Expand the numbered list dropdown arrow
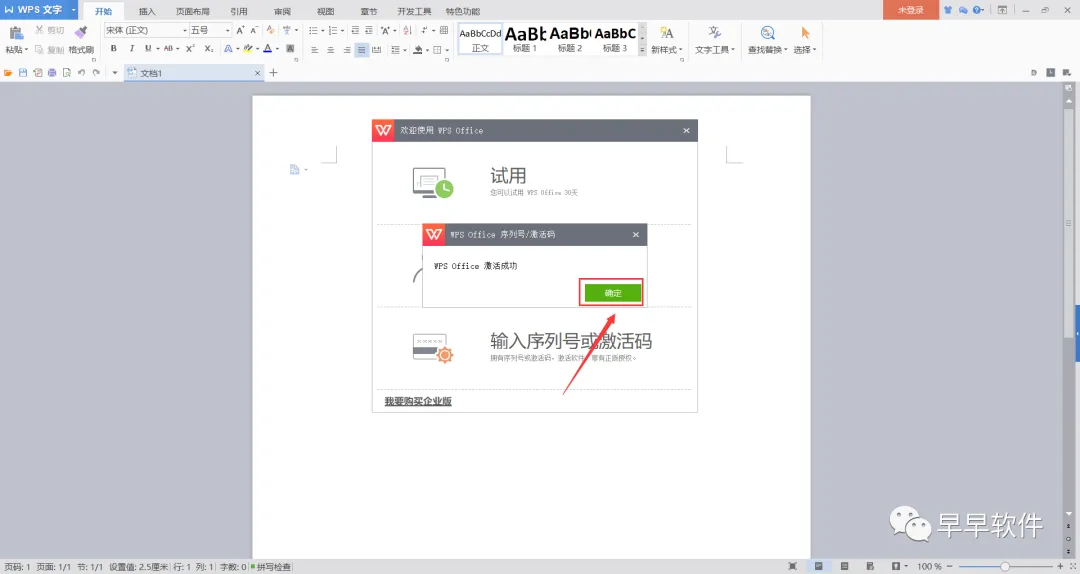 342,30
